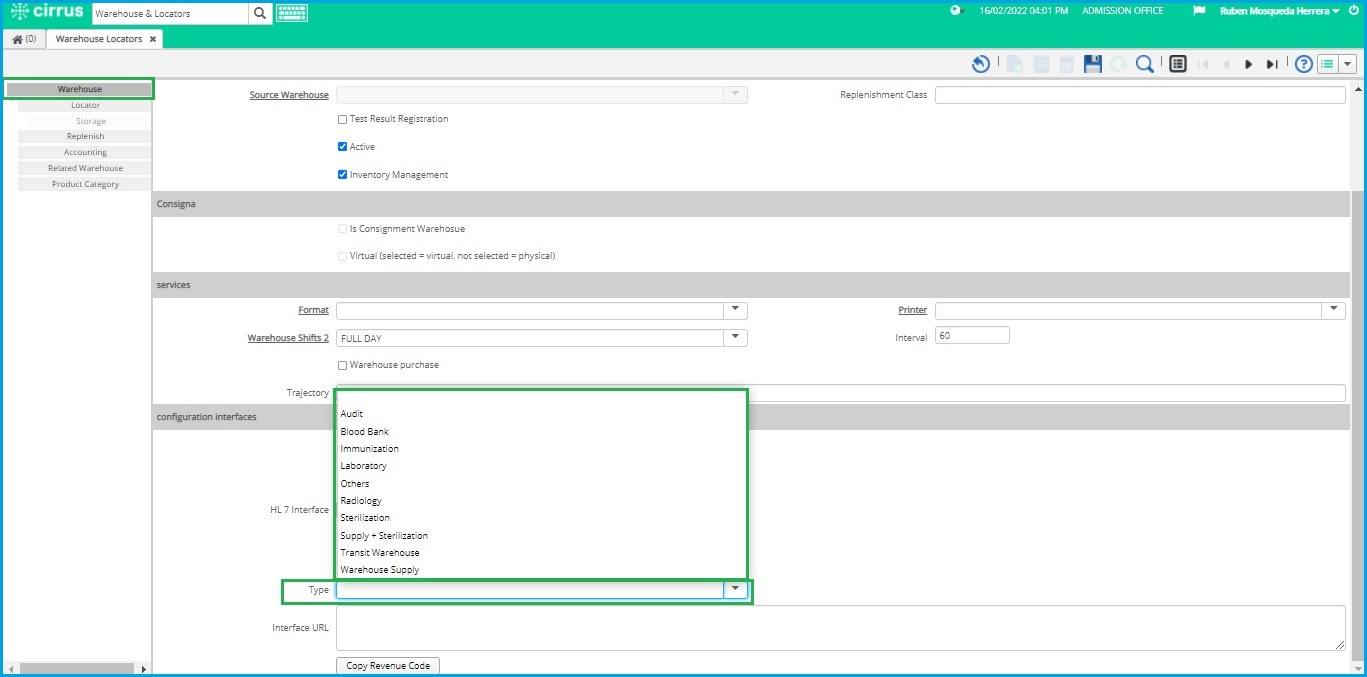Switch to the Accounting tab

[84, 151]
